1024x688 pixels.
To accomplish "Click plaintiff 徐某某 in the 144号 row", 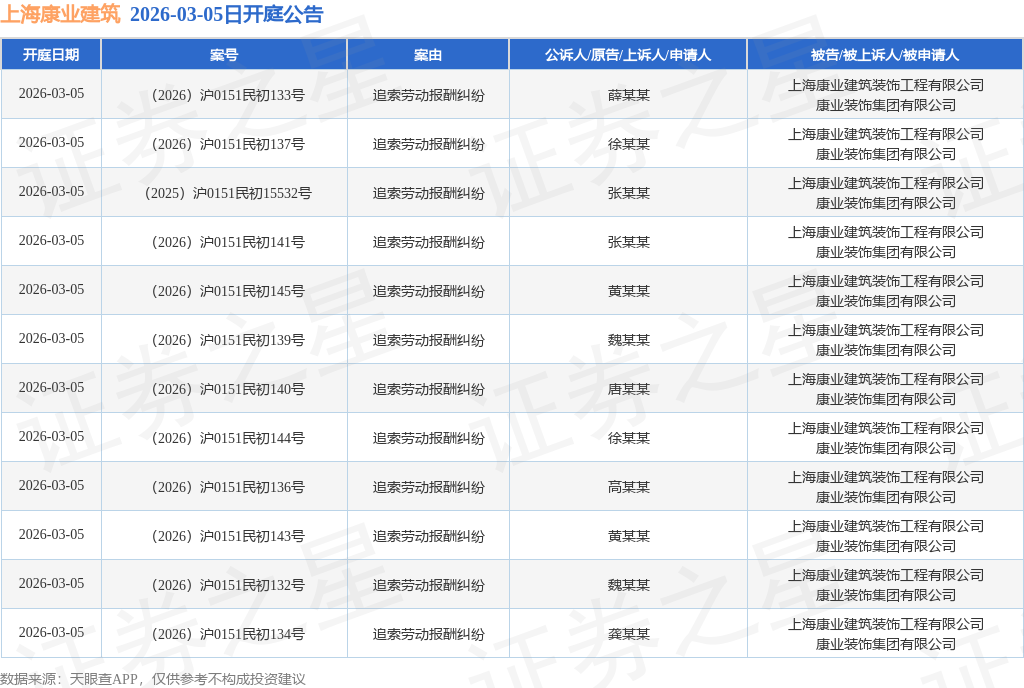I will coord(628,438).
